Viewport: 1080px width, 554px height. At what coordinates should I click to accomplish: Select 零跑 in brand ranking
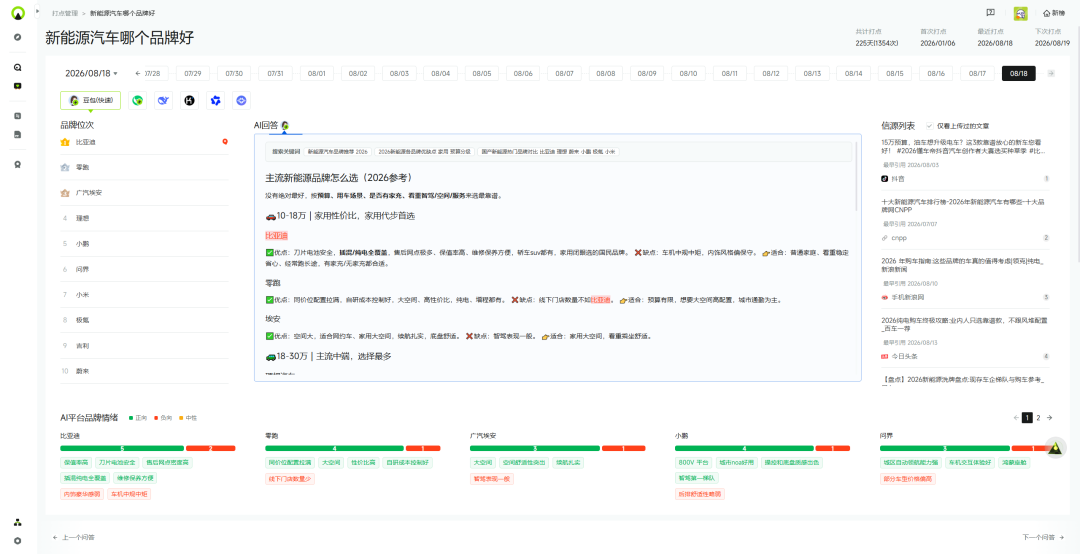click(144, 167)
